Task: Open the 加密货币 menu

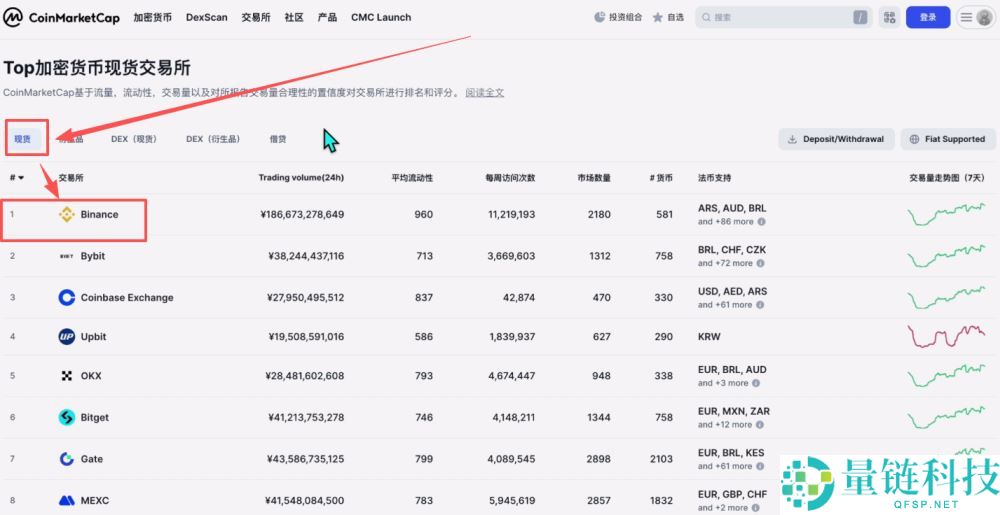Action: 152,17
